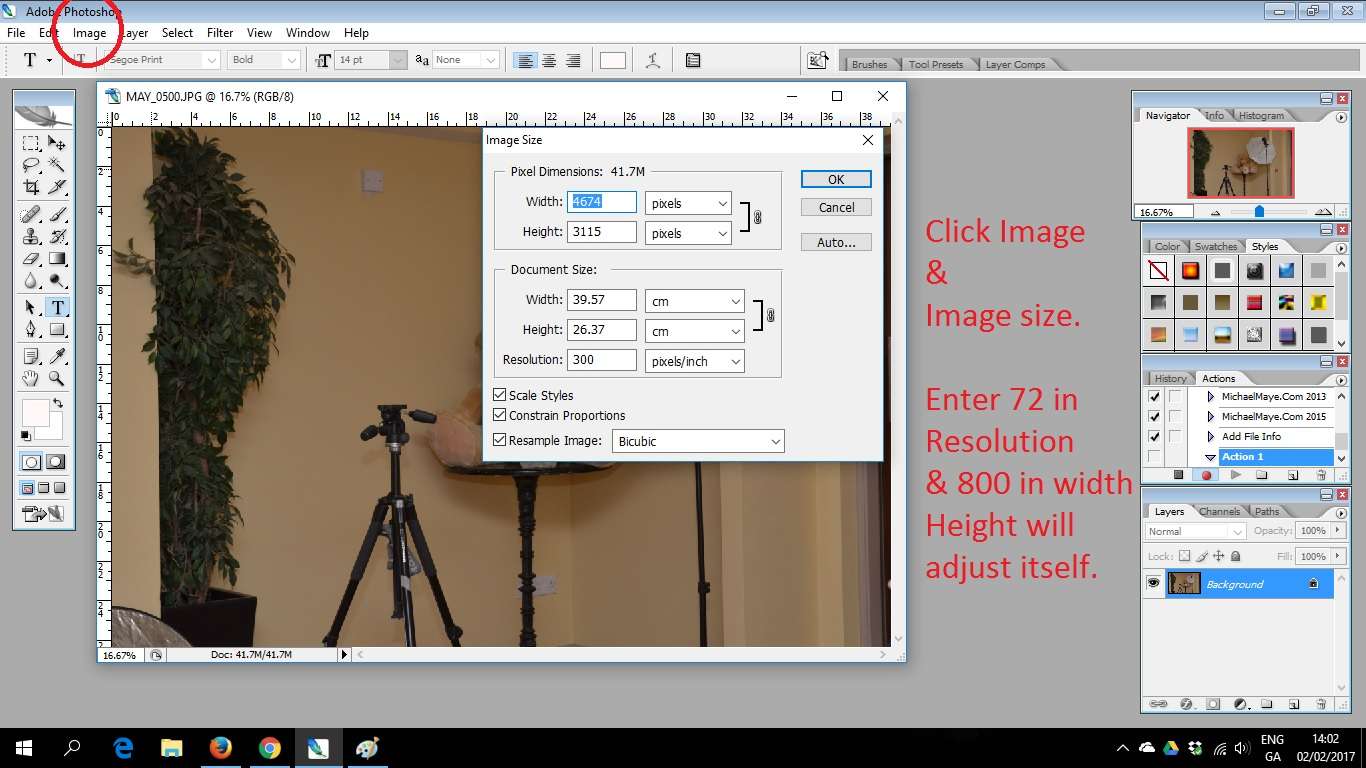Select the Slice tool
Screen dimensions: 1366x768
pos(57,187)
